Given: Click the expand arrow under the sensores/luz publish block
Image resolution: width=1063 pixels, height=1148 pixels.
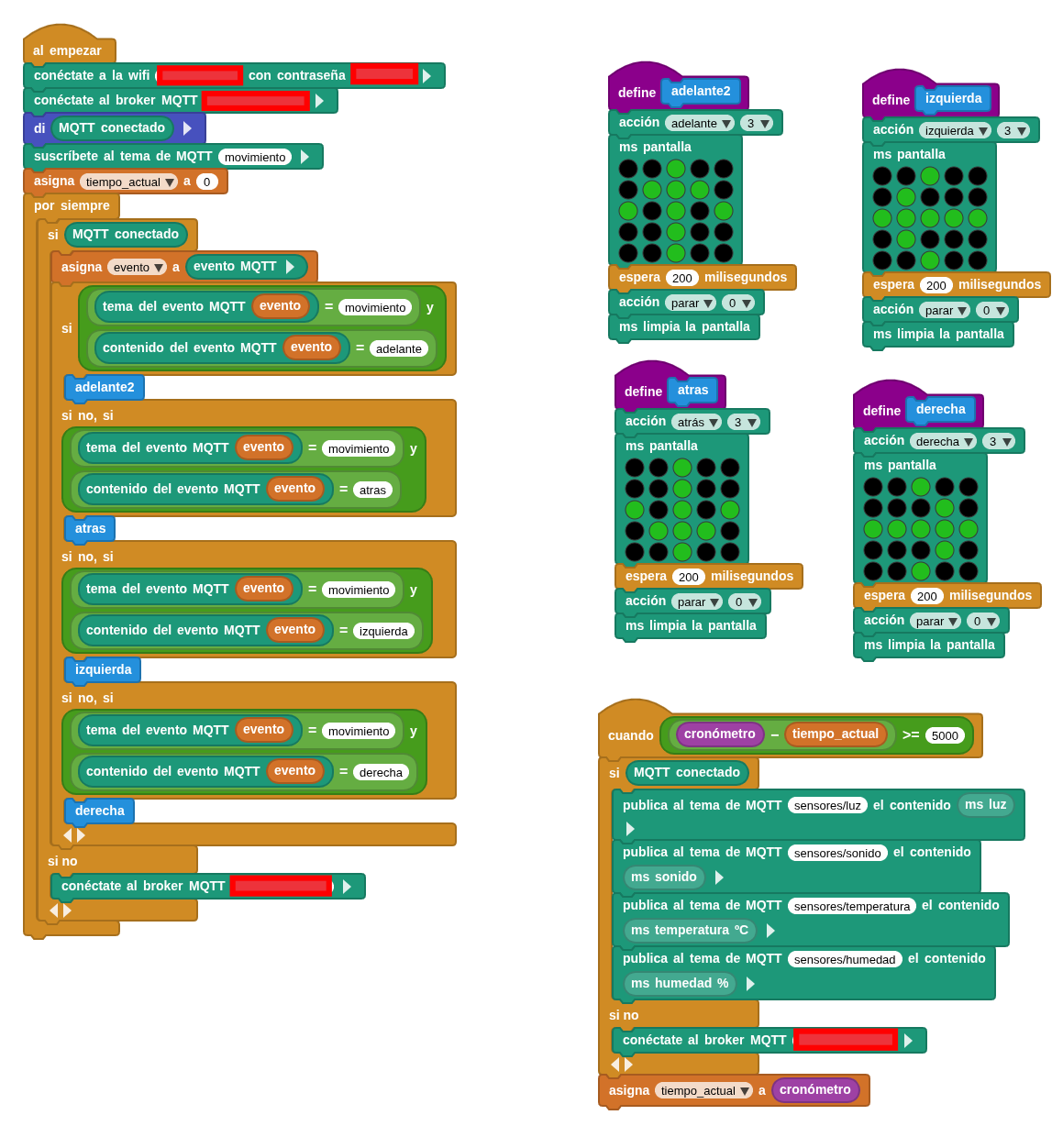Looking at the screenshot, I should pyautogui.click(x=628, y=828).
